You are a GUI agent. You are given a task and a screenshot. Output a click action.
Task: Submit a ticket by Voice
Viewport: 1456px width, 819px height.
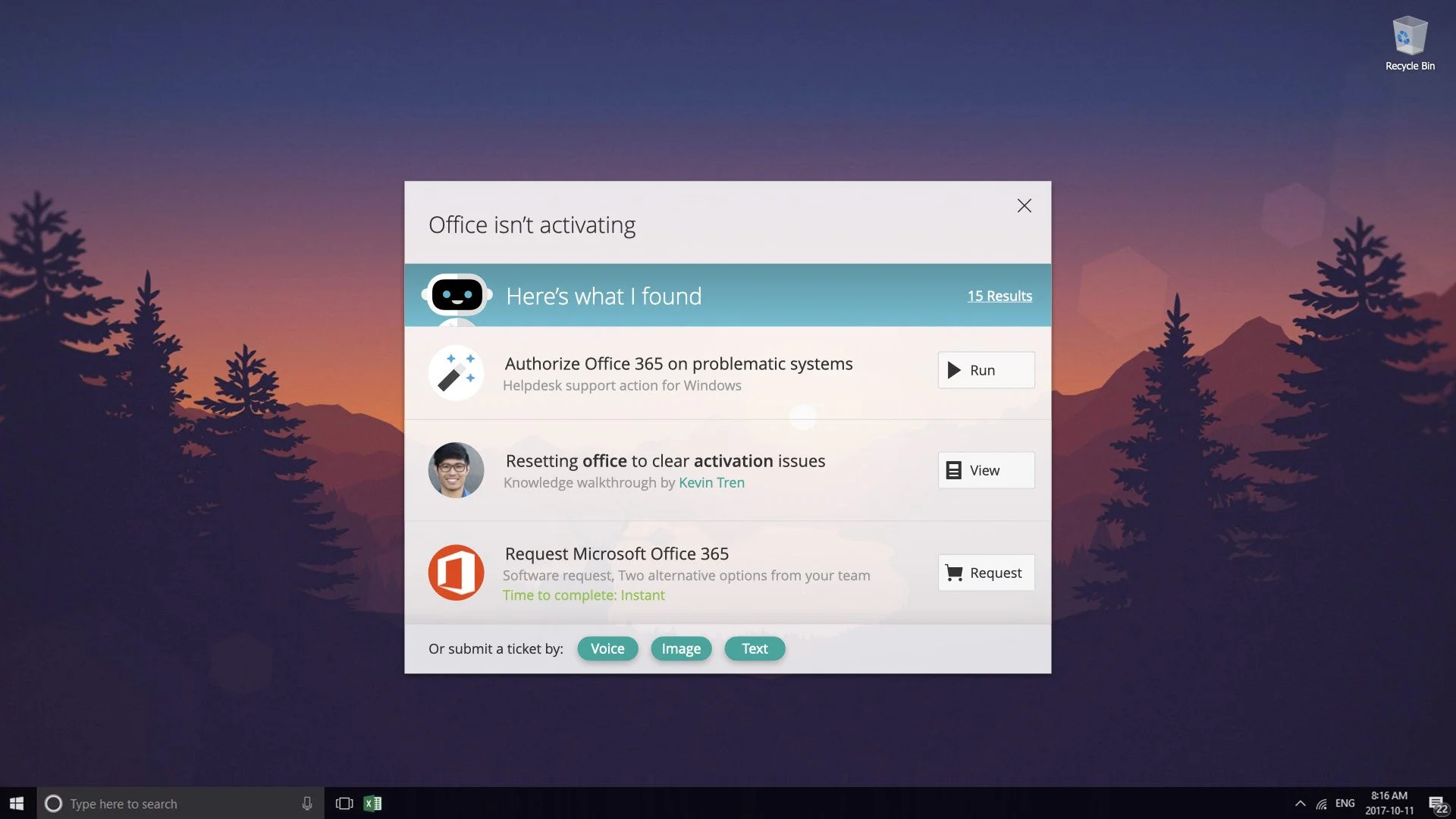[x=607, y=648]
